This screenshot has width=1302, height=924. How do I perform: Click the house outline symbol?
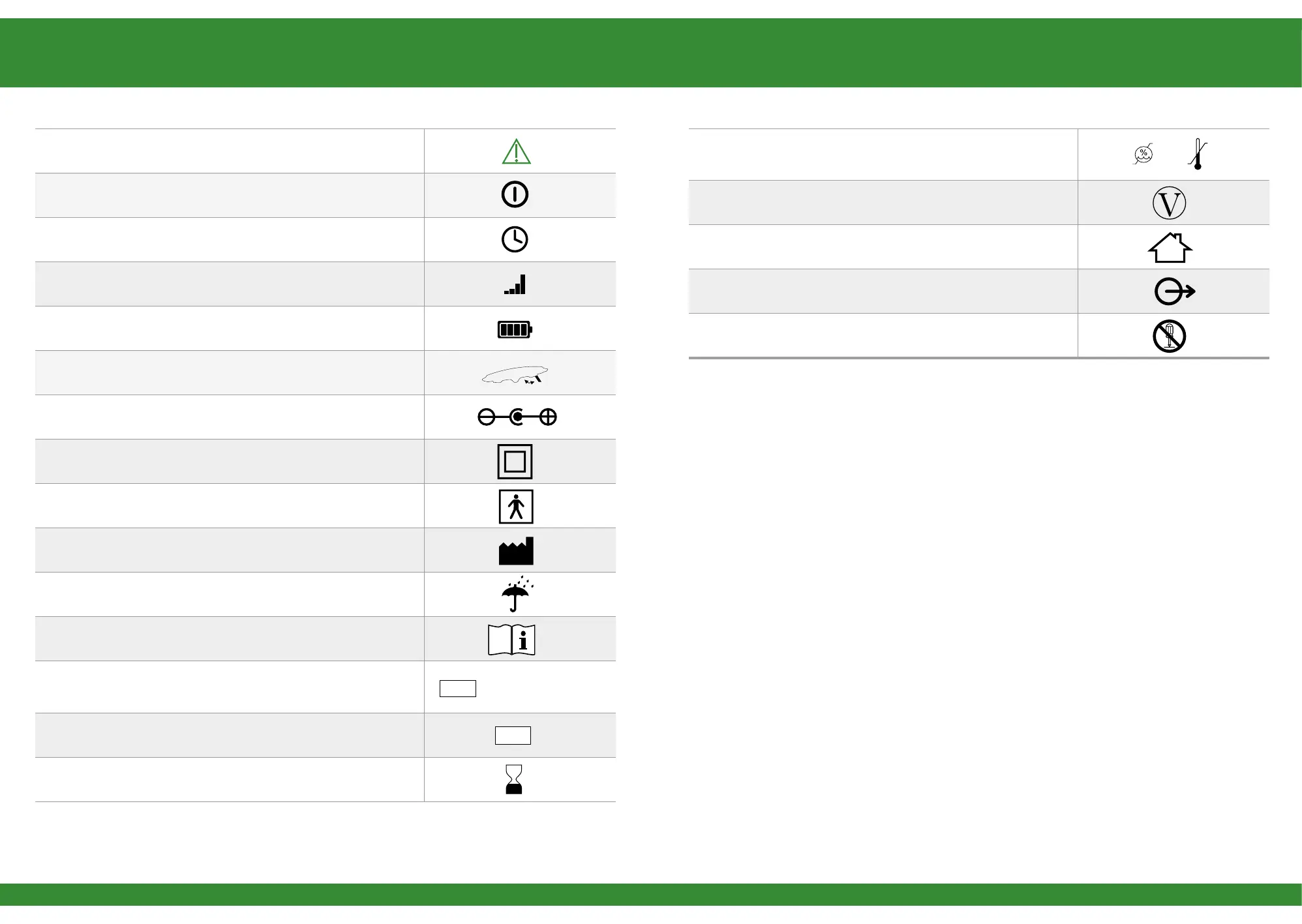click(x=1170, y=248)
